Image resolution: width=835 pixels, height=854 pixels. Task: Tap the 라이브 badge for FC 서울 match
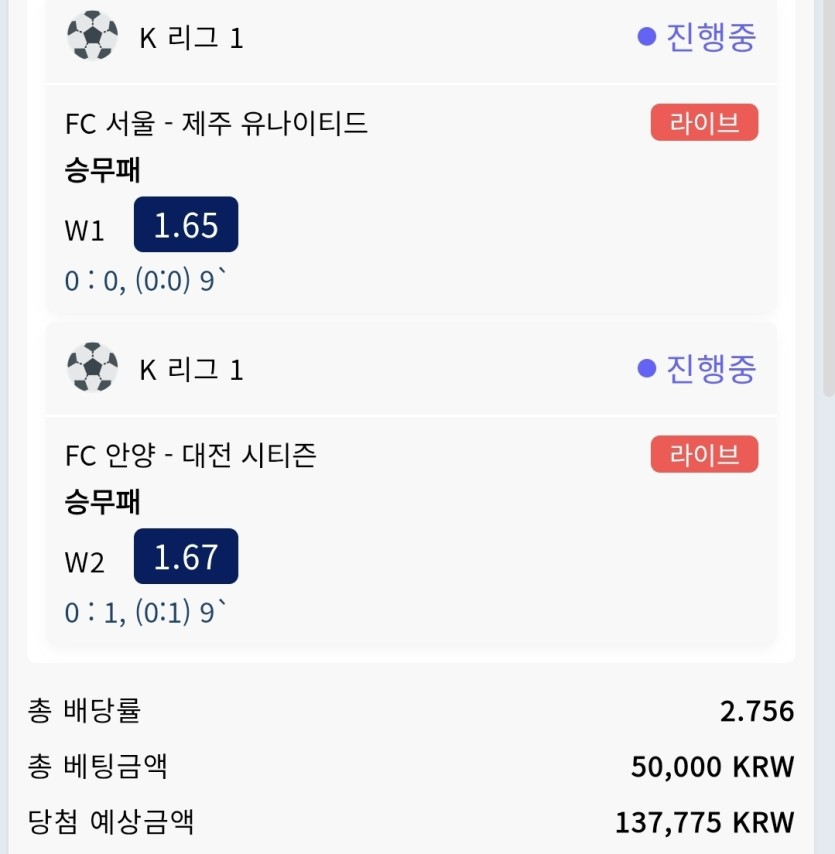coord(704,123)
